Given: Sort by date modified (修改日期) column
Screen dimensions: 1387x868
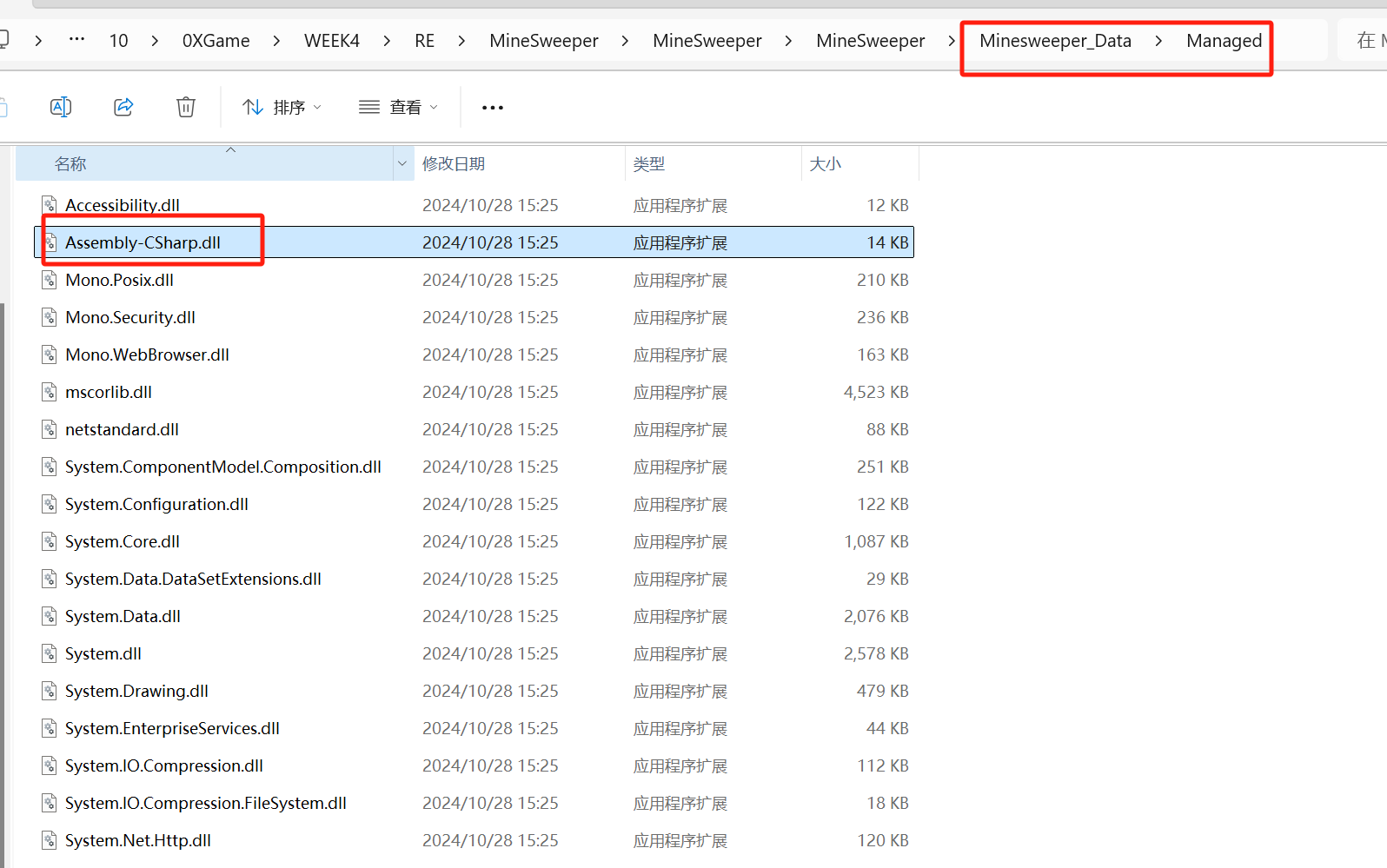Looking at the screenshot, I should (519, 163).
